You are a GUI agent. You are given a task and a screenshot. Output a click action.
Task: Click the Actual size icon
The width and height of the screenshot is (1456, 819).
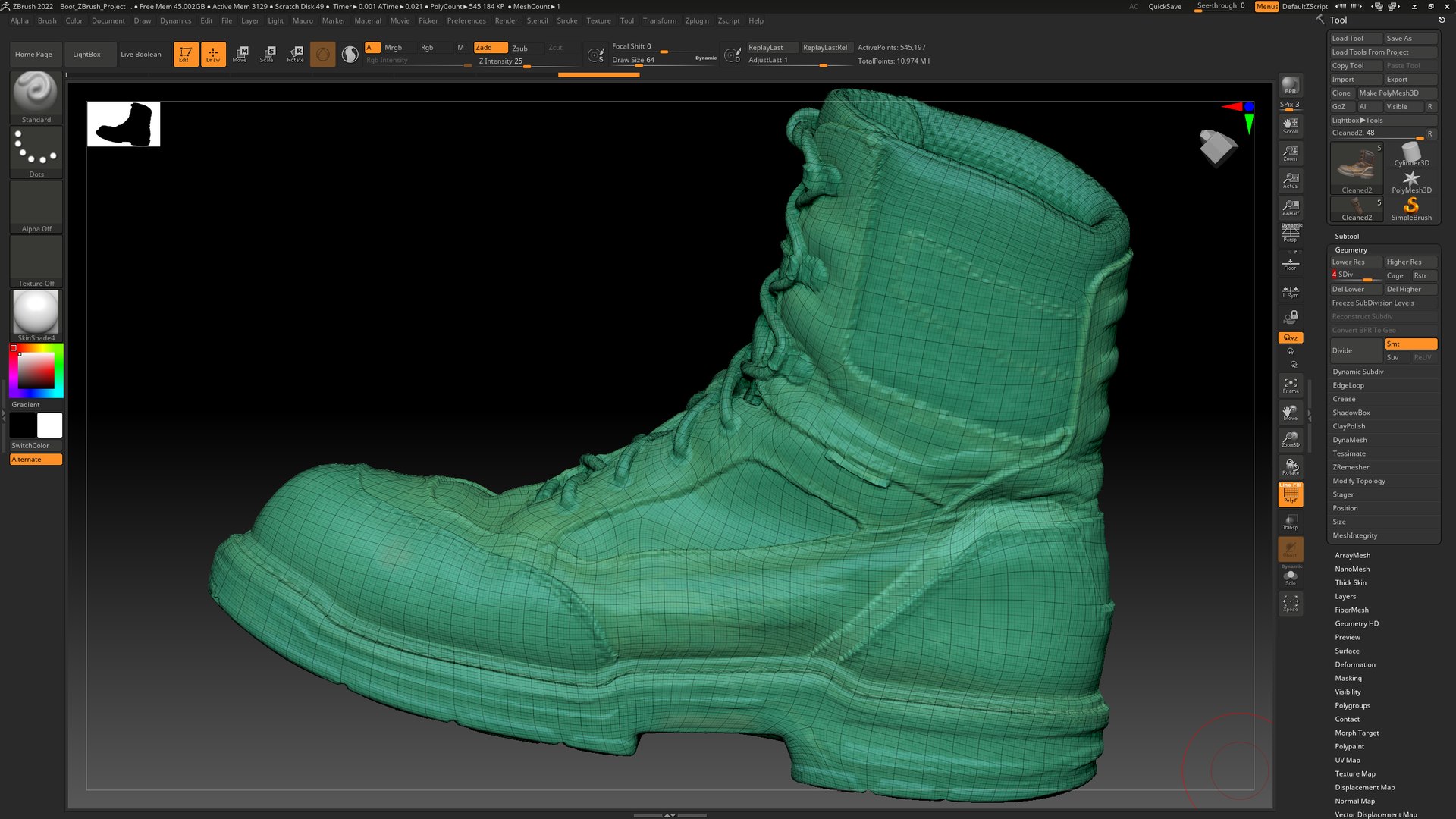[x=1290, y=180]
